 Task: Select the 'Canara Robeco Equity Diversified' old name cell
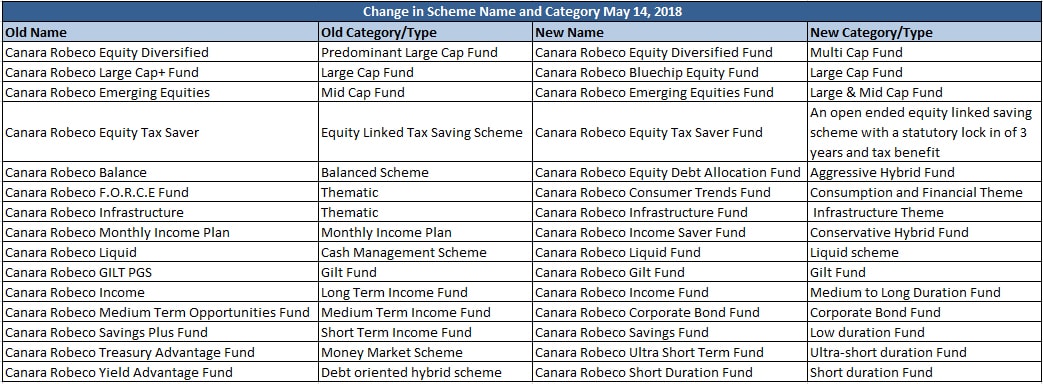click(160, 52)
